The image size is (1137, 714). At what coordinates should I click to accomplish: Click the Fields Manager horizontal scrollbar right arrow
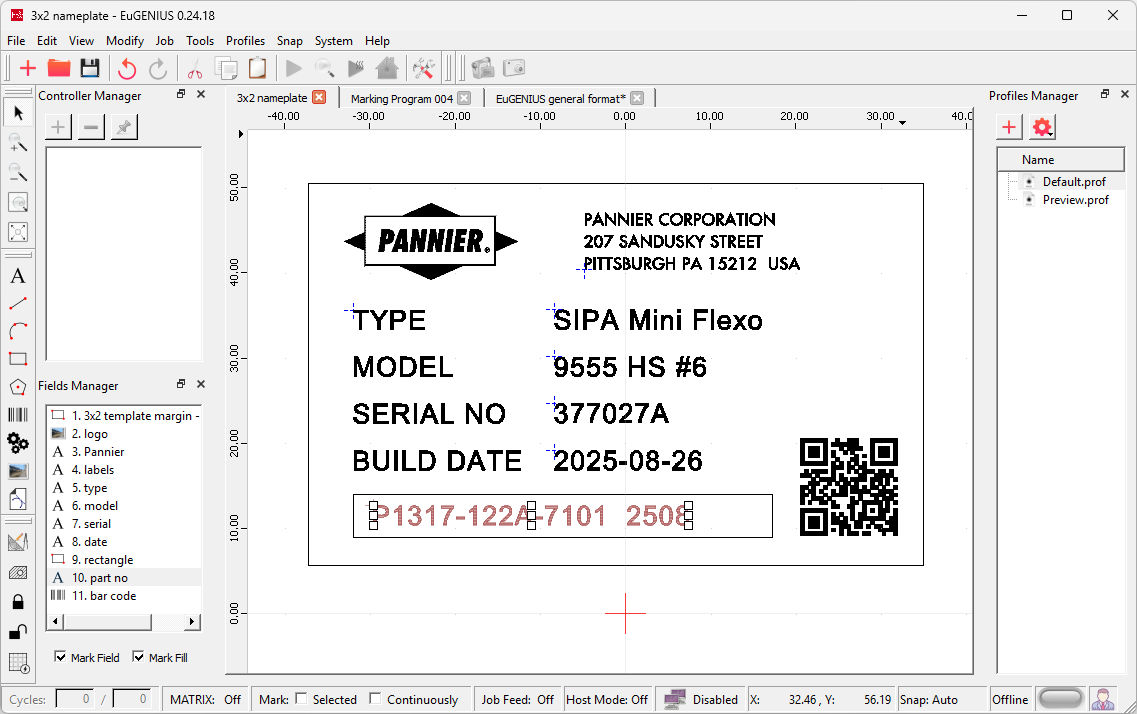click(191, 622)
